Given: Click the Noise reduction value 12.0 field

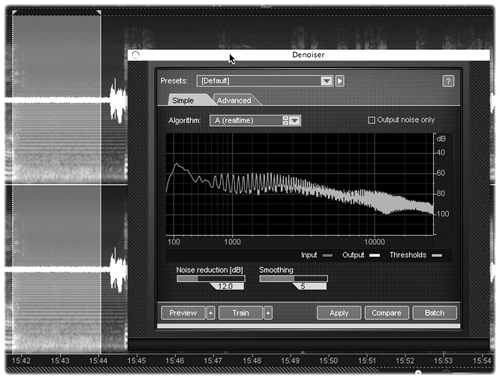Looking at the screenshot, I should [x=227, y=286].
